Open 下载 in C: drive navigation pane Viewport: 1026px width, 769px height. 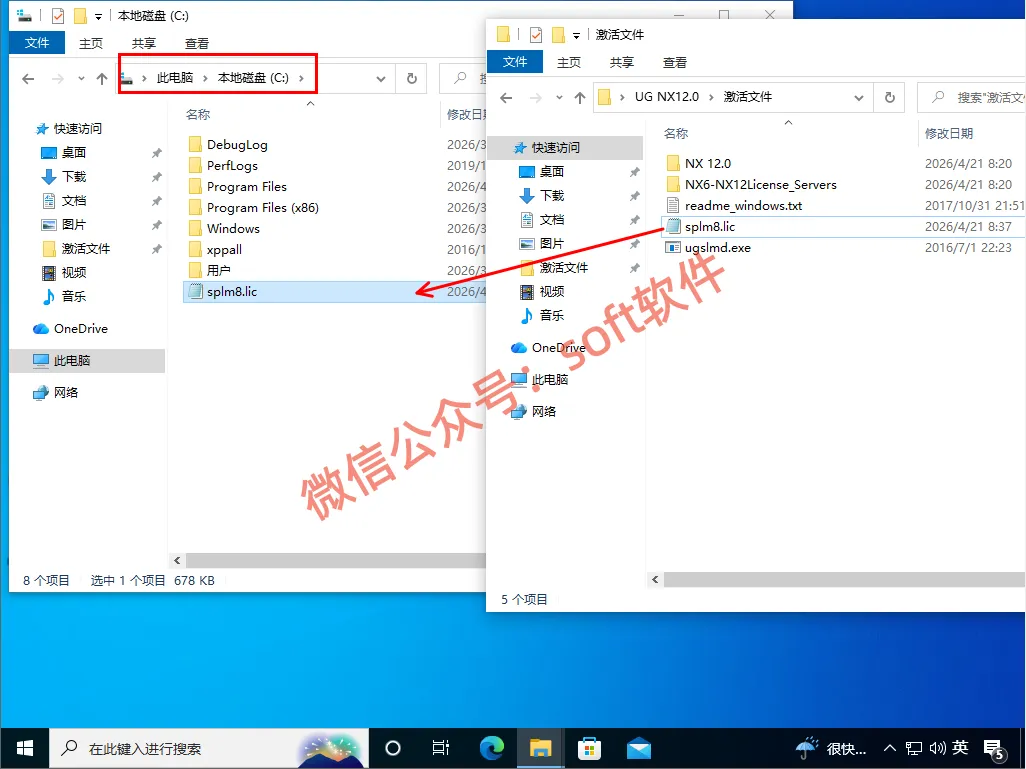pos(74,177)
